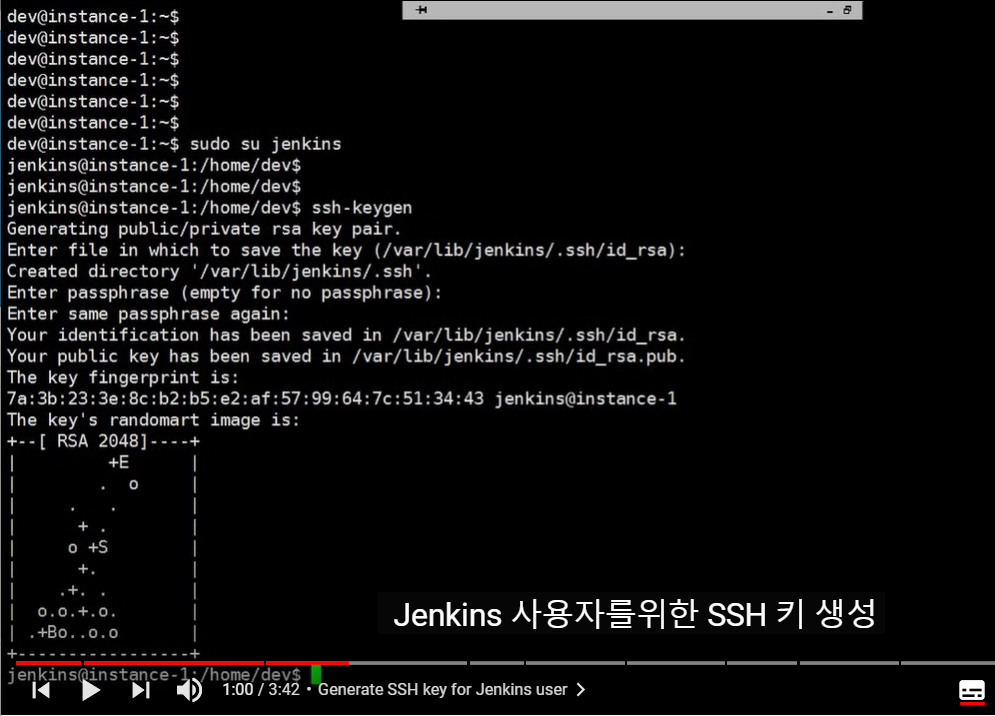Viewport: 995px width, 716px height.
Task: Click 'Created directory' output line
Action: [x=219, y=272]
